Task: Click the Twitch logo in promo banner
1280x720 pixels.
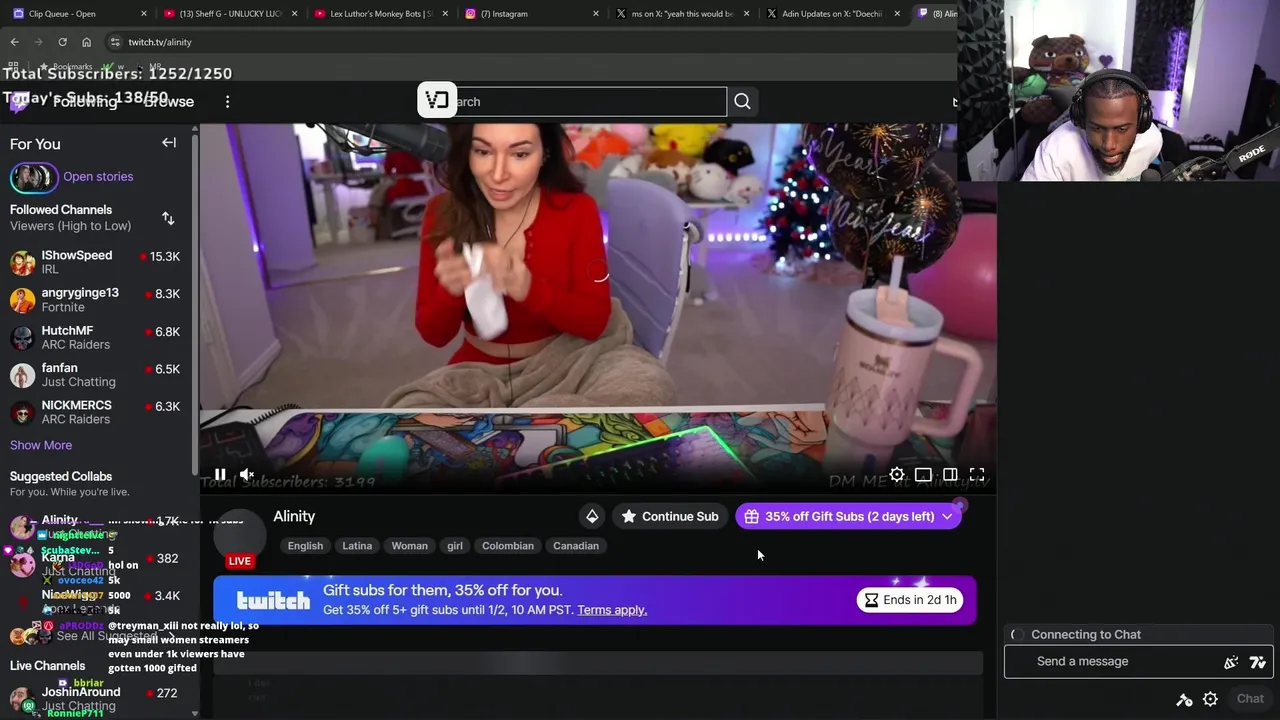Action: coord(273,600)
